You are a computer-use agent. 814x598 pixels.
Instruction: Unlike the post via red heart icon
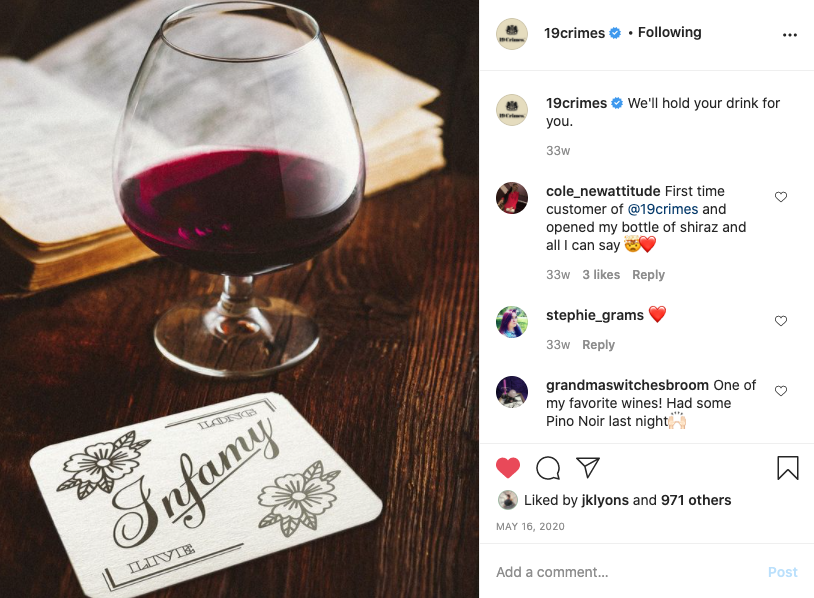508,468
